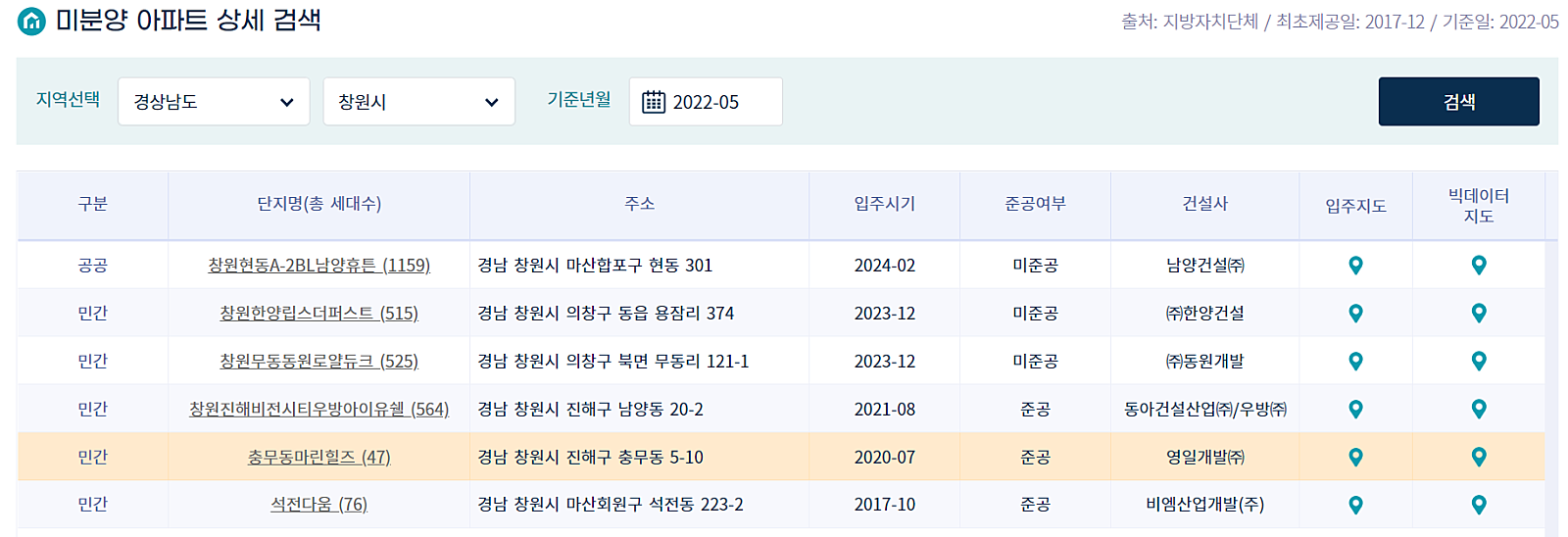Click builder 동아건설산업㈜/우방㈜ cell

(x=1205, y=410)
